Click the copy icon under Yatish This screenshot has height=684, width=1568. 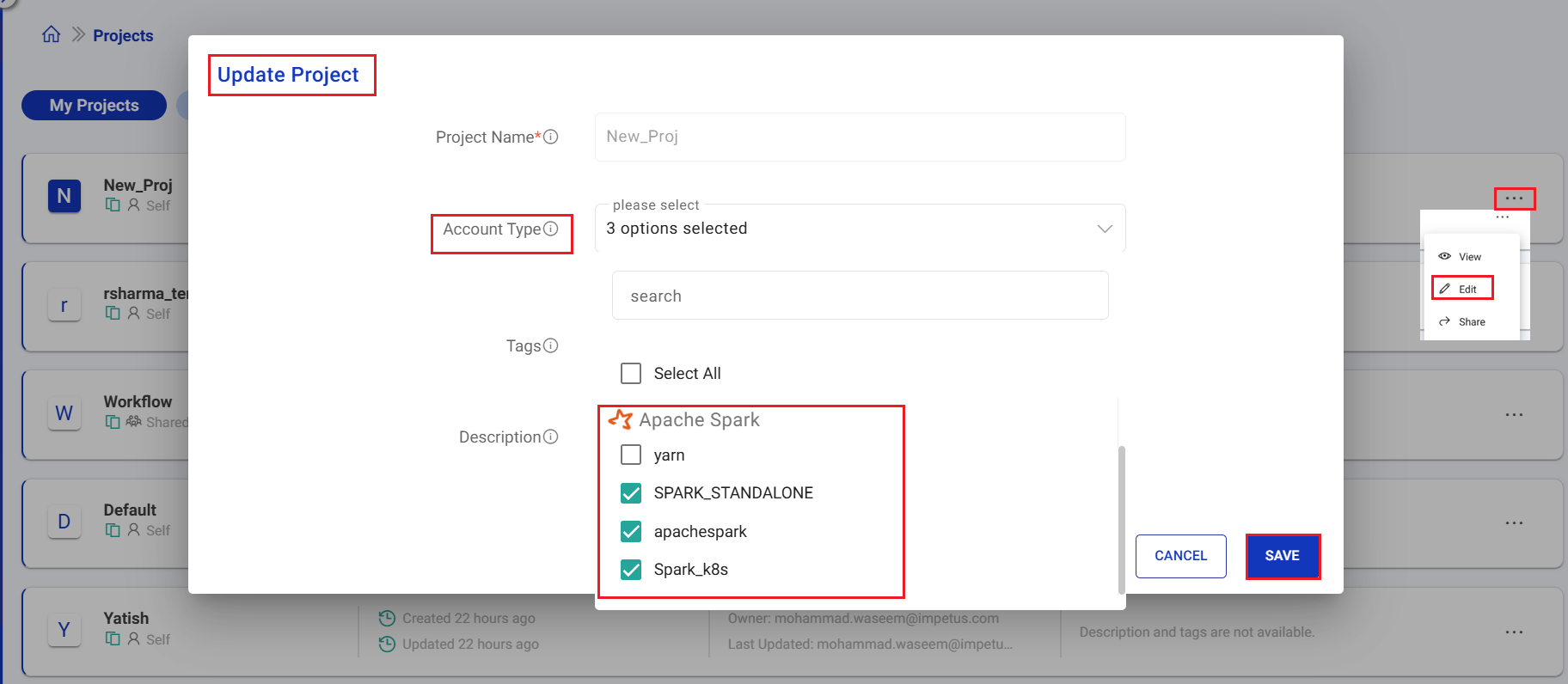[113, 638]
